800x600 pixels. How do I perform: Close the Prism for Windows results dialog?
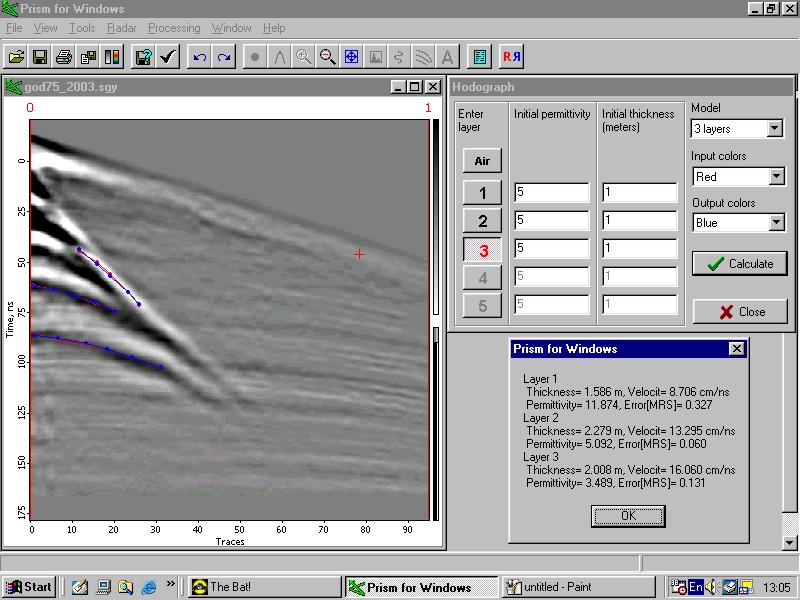point(736,348)
